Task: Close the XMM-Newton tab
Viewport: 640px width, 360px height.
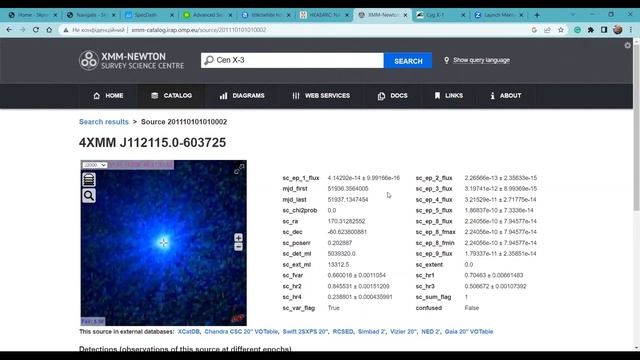Action: pyautogui.click(x=405, y=15)
